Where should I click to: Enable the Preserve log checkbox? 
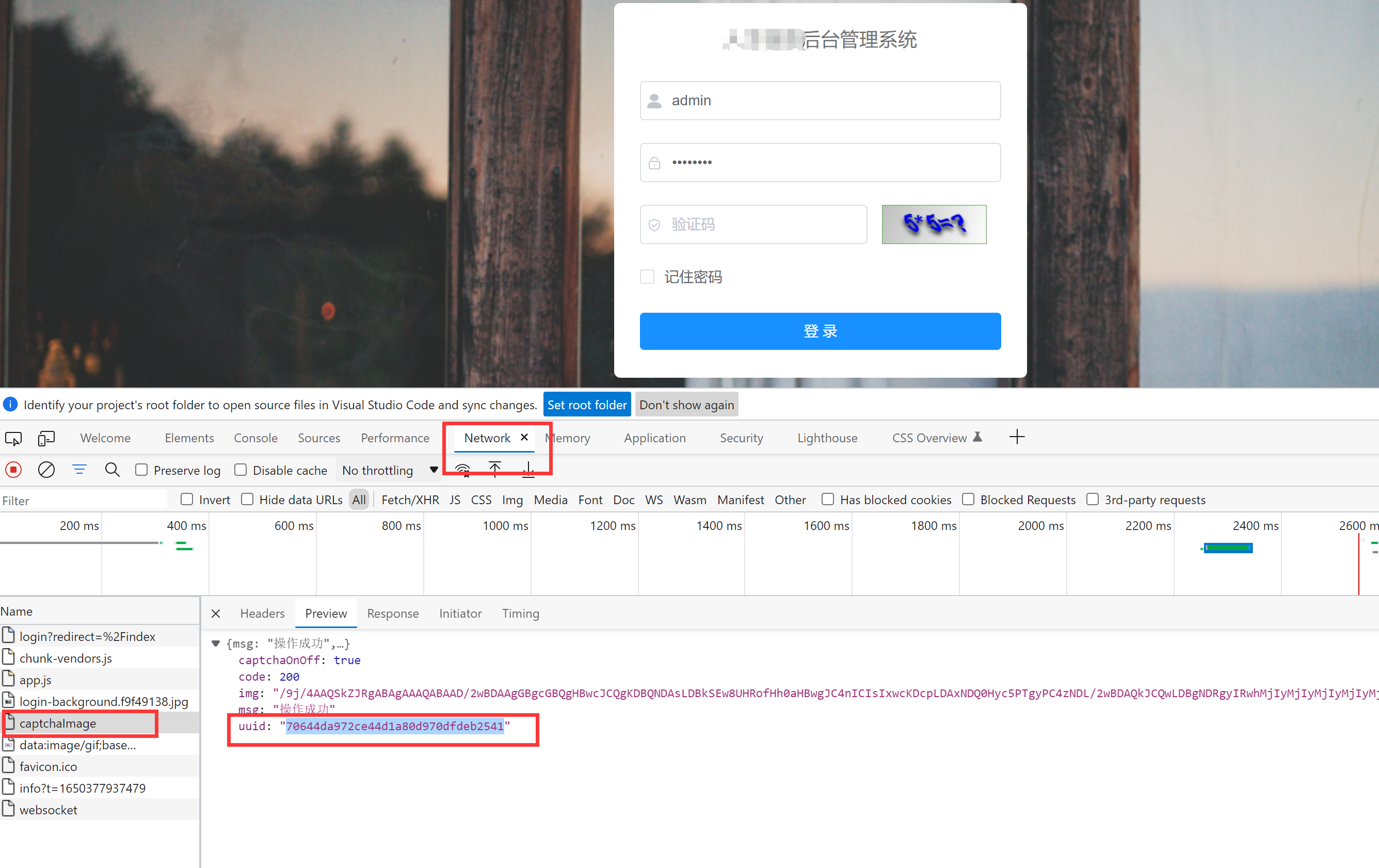click(x=141, y=470)
